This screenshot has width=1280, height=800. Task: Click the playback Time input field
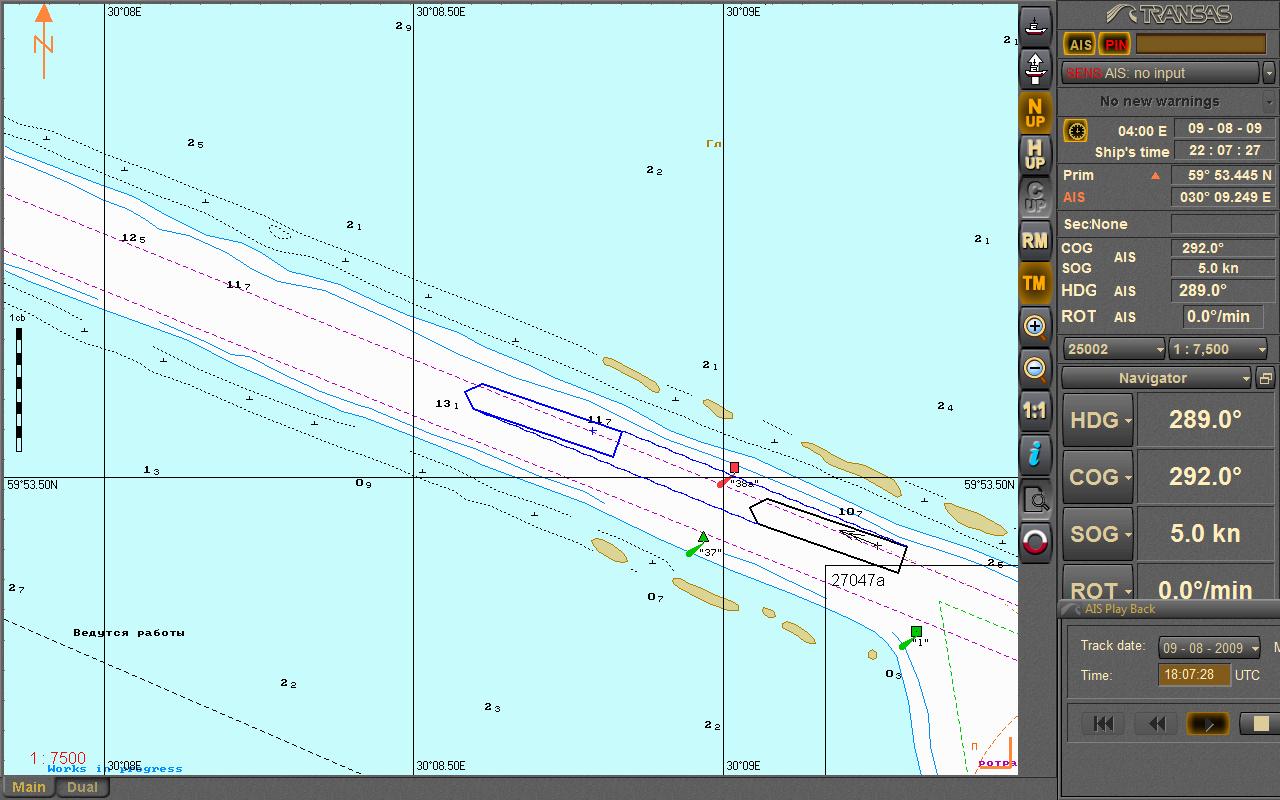[1194, 675]
